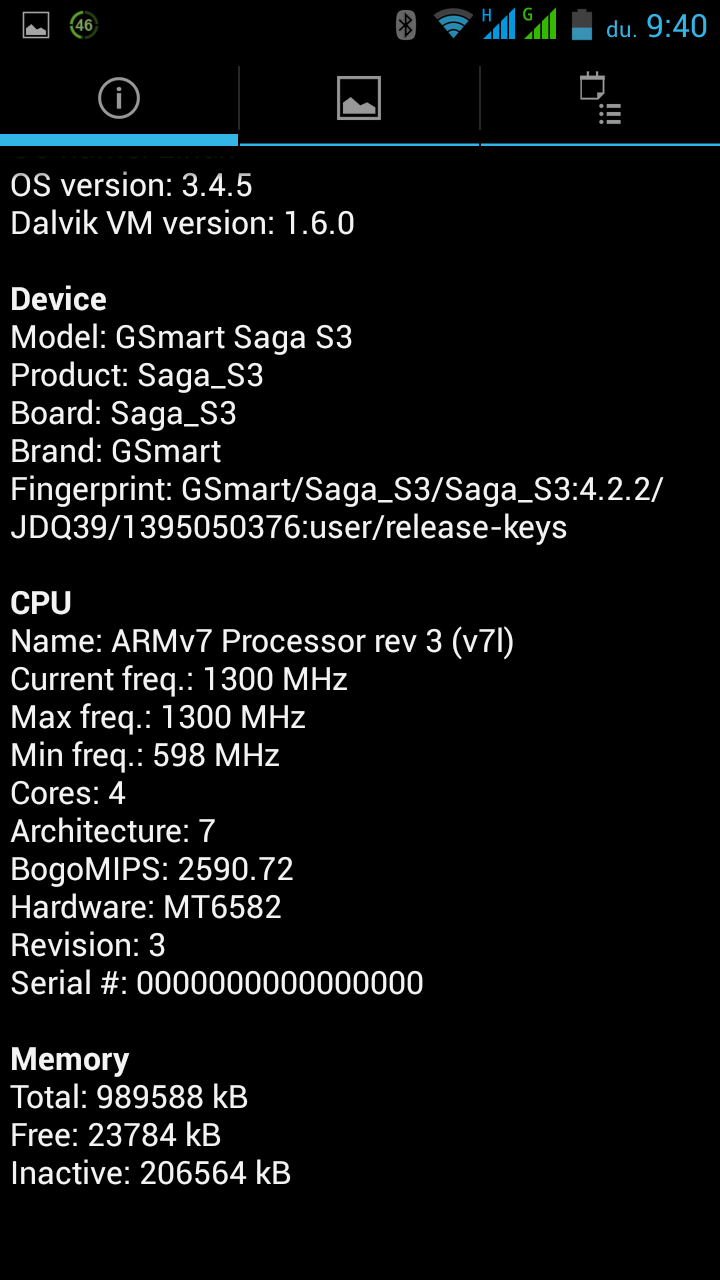Image resolution: width=720 pixels, height=1280 pixels.
Task: Tap the green G signal icon
Action: click(539, 24)
